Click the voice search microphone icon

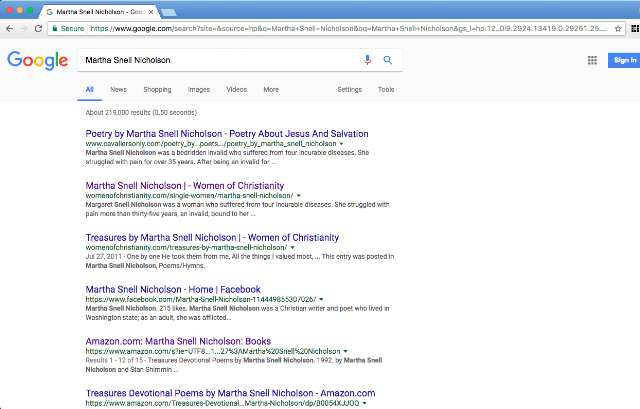(x=367, y=60)
